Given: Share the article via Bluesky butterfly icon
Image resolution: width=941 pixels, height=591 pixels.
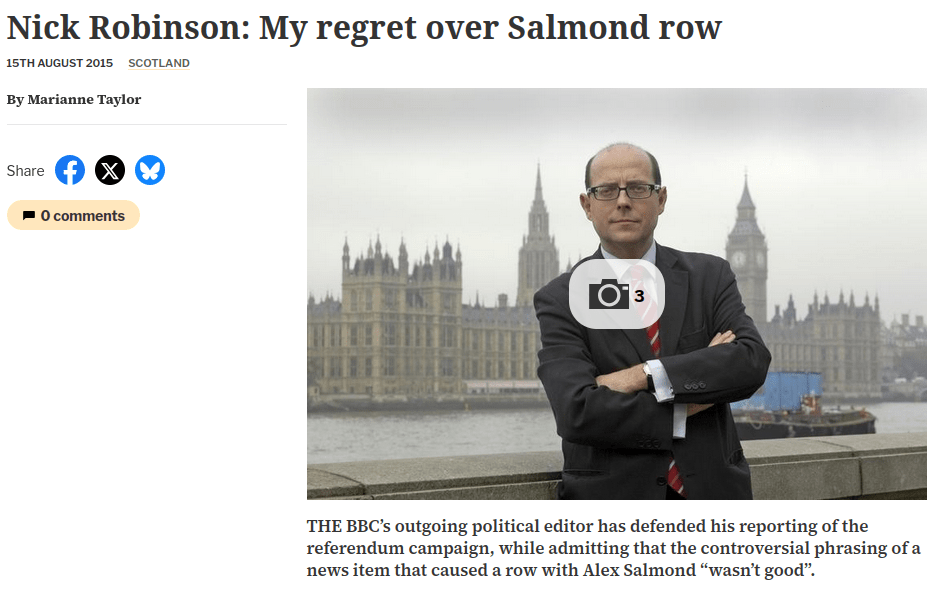Looking at the screenshot, I should coord(150,170).
